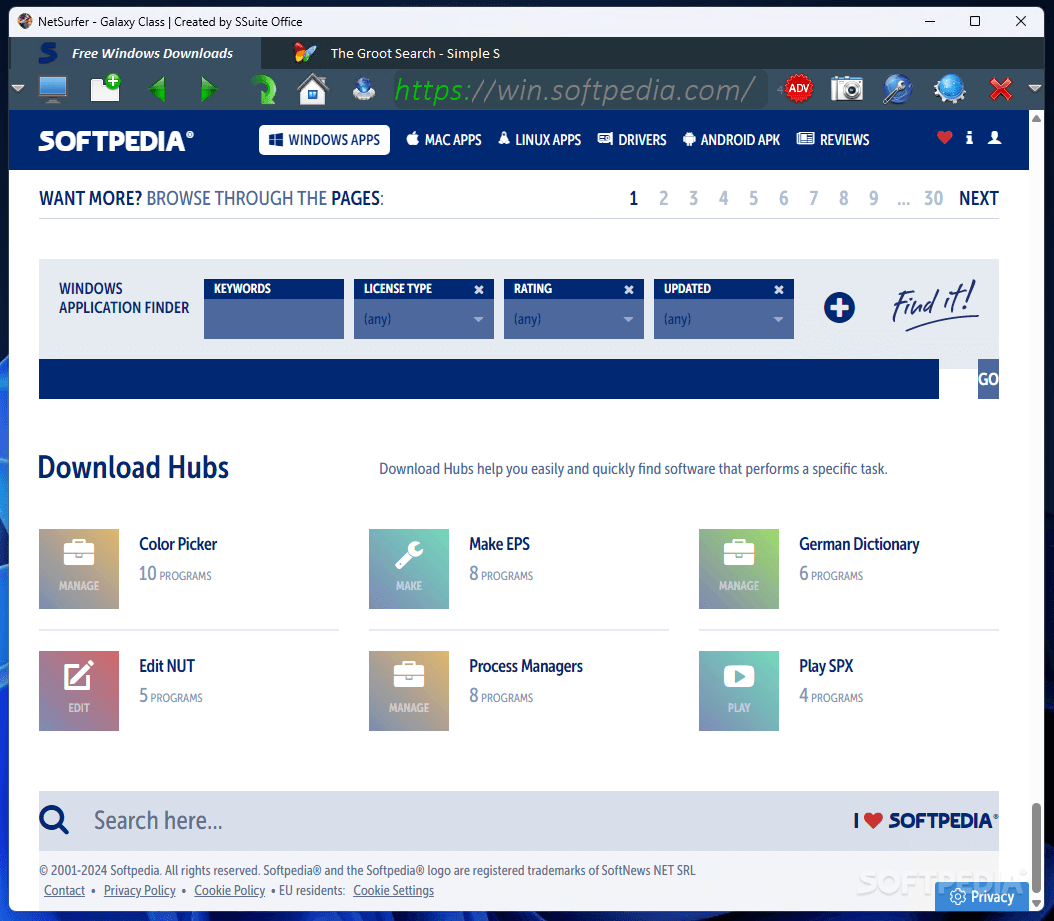
Task: Go to results page 9
Action: click(873, 198)
